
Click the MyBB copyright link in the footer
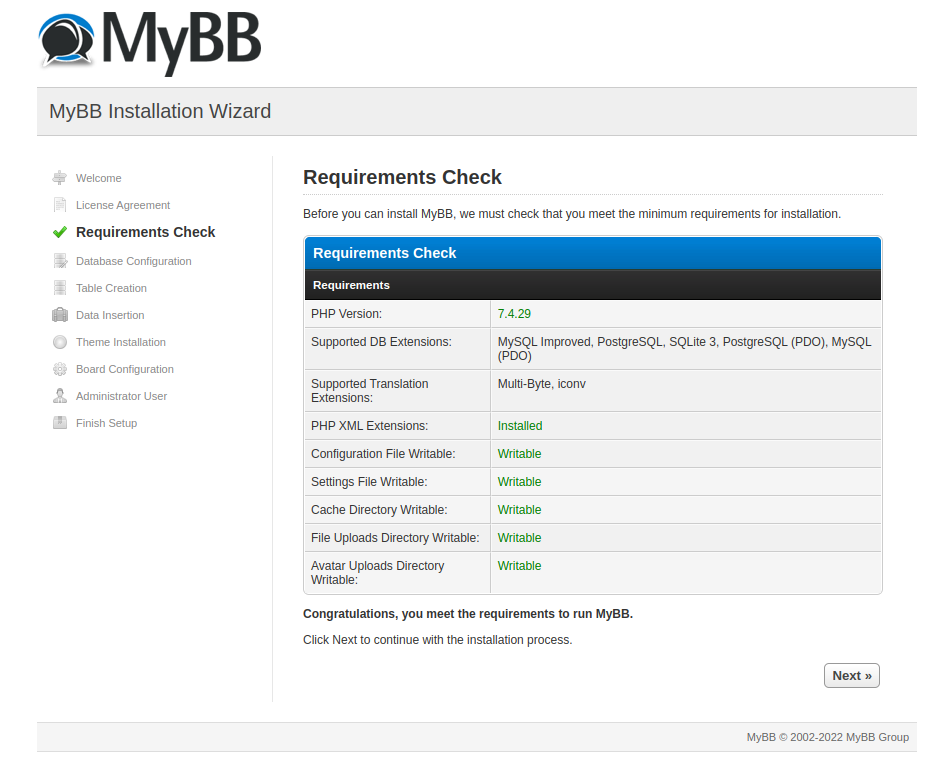click(759, 737)
